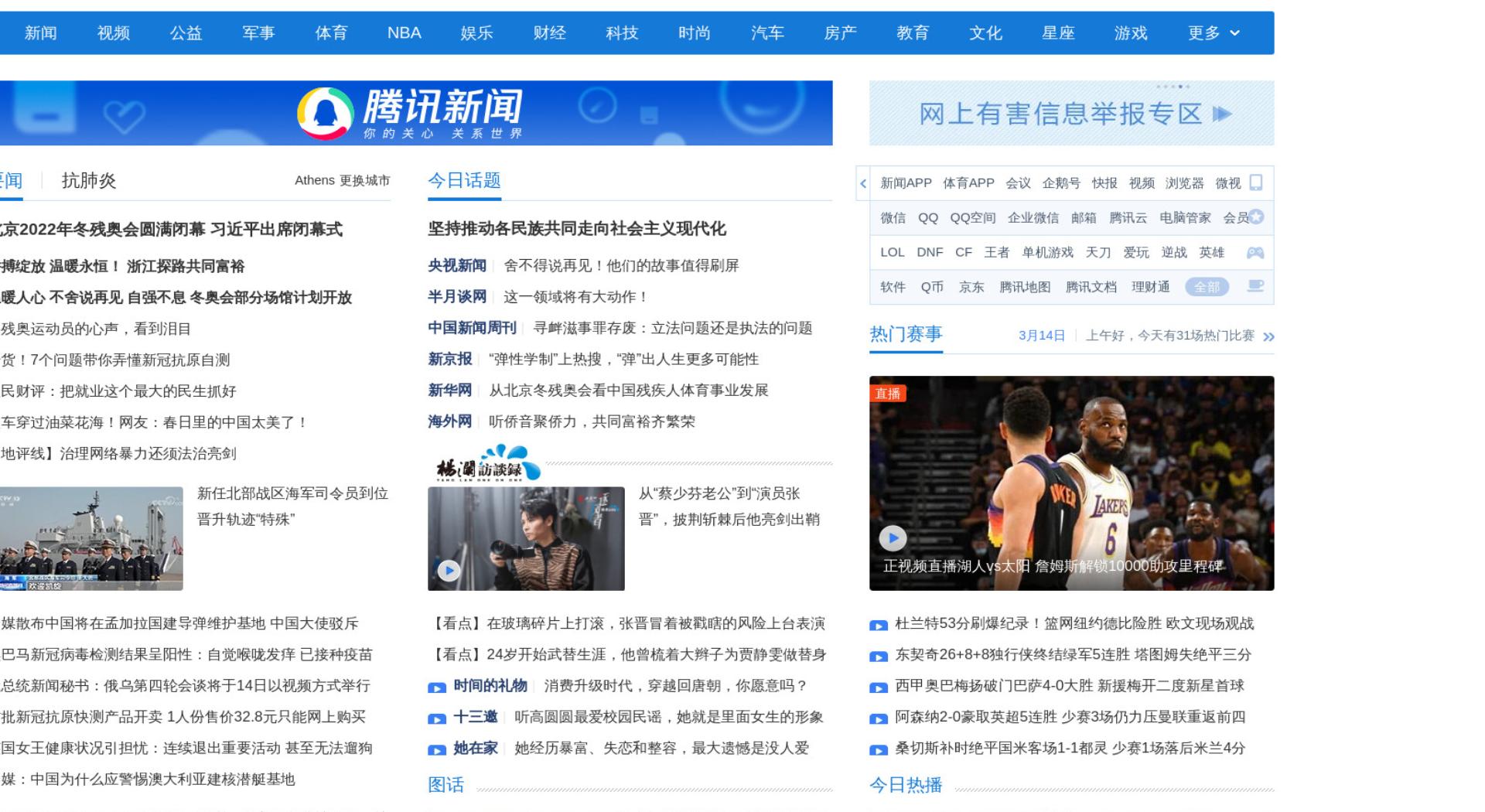
Task: Click video icon beside 桑切斯补时绝平 headline
Action: (879, 749)
